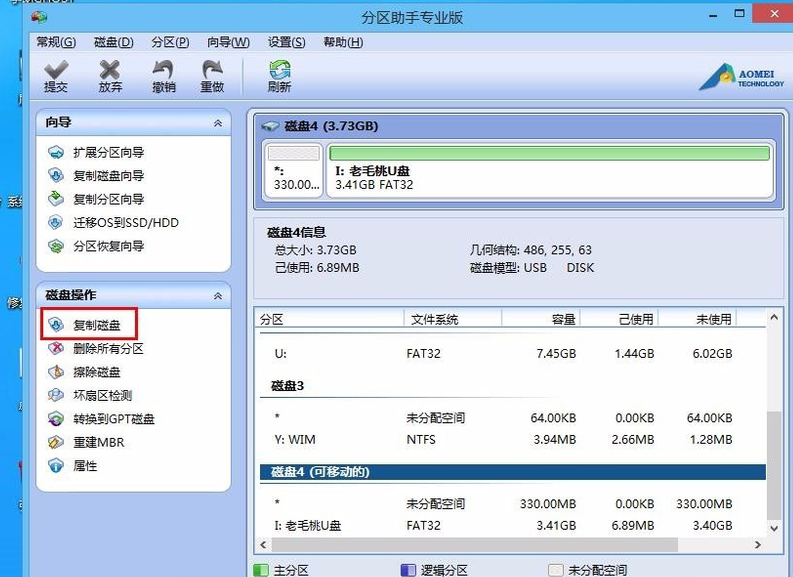
Task: Select the U: FAT32 partition row
Action: coord(513,353)
